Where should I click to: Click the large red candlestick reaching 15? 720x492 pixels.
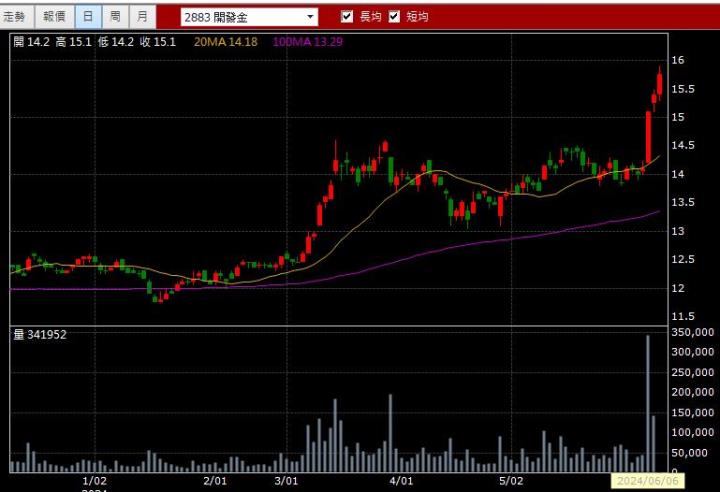[648, 136]
